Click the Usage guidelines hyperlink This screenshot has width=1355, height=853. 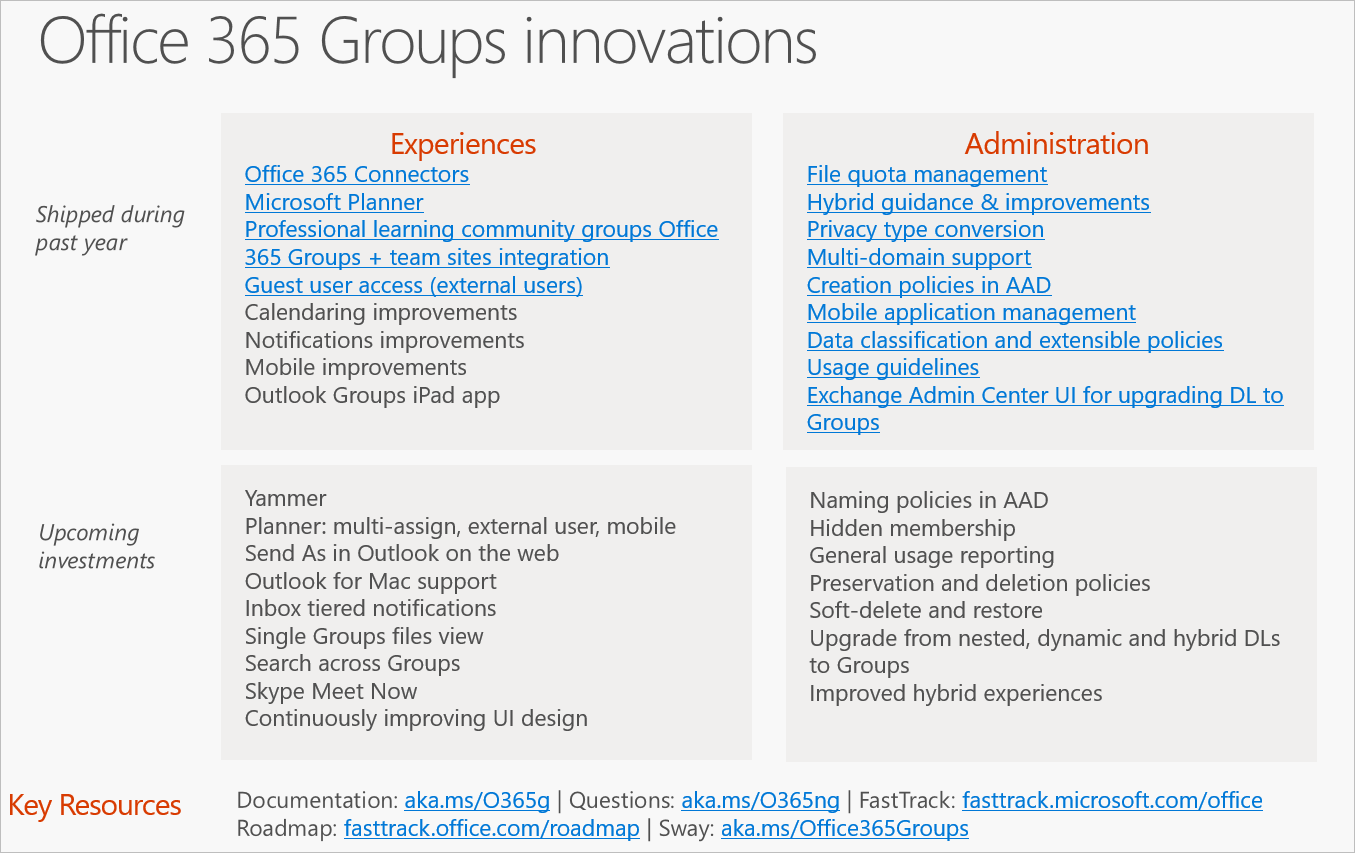pyautogui.click(x=893, y=367)
